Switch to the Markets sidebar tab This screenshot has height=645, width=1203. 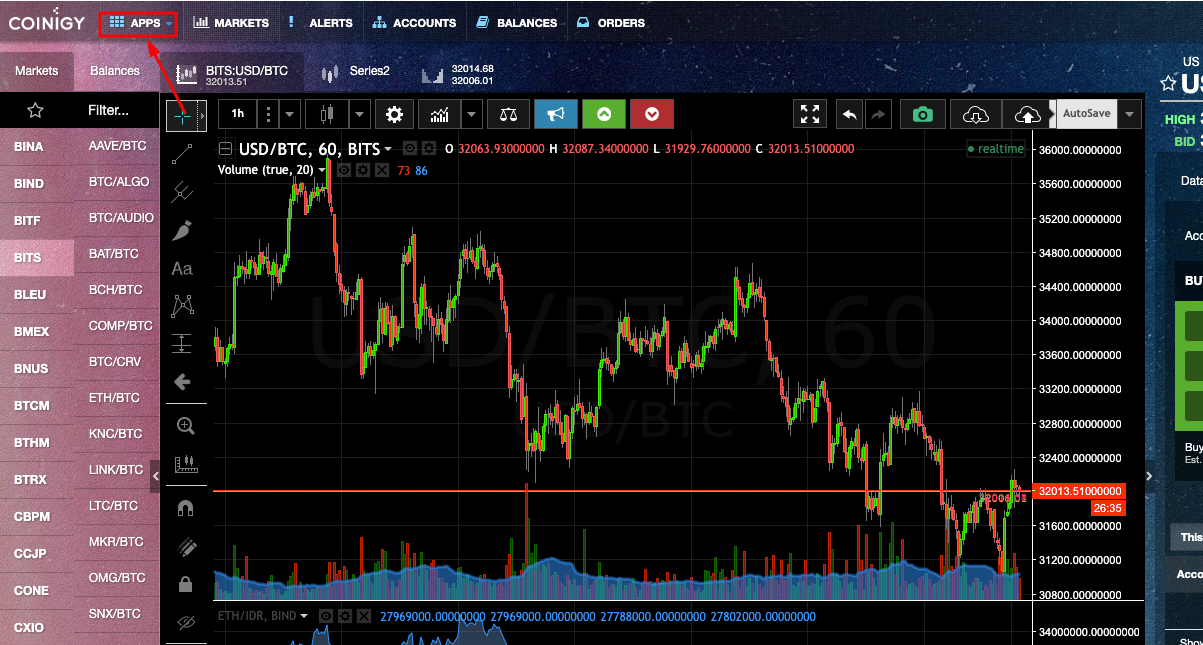(x=37, y=71)
